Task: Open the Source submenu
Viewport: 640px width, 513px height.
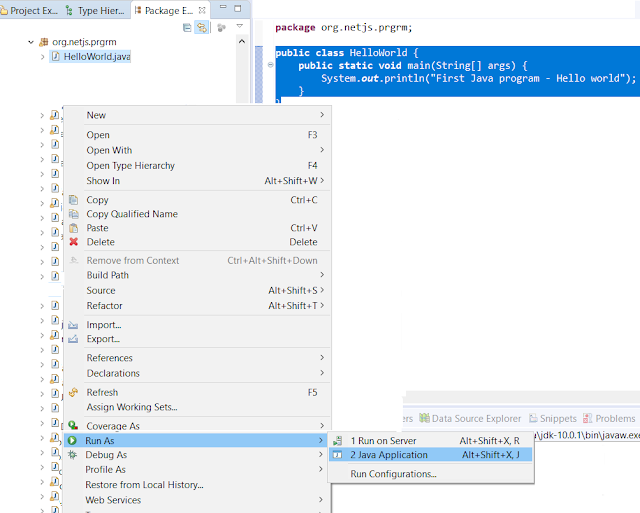Action: (197, 291)
